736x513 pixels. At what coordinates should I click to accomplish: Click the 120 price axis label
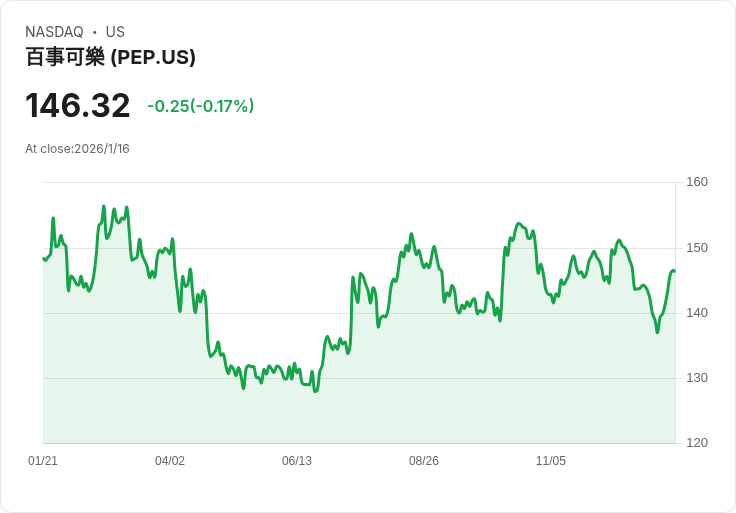pos(697,443)
